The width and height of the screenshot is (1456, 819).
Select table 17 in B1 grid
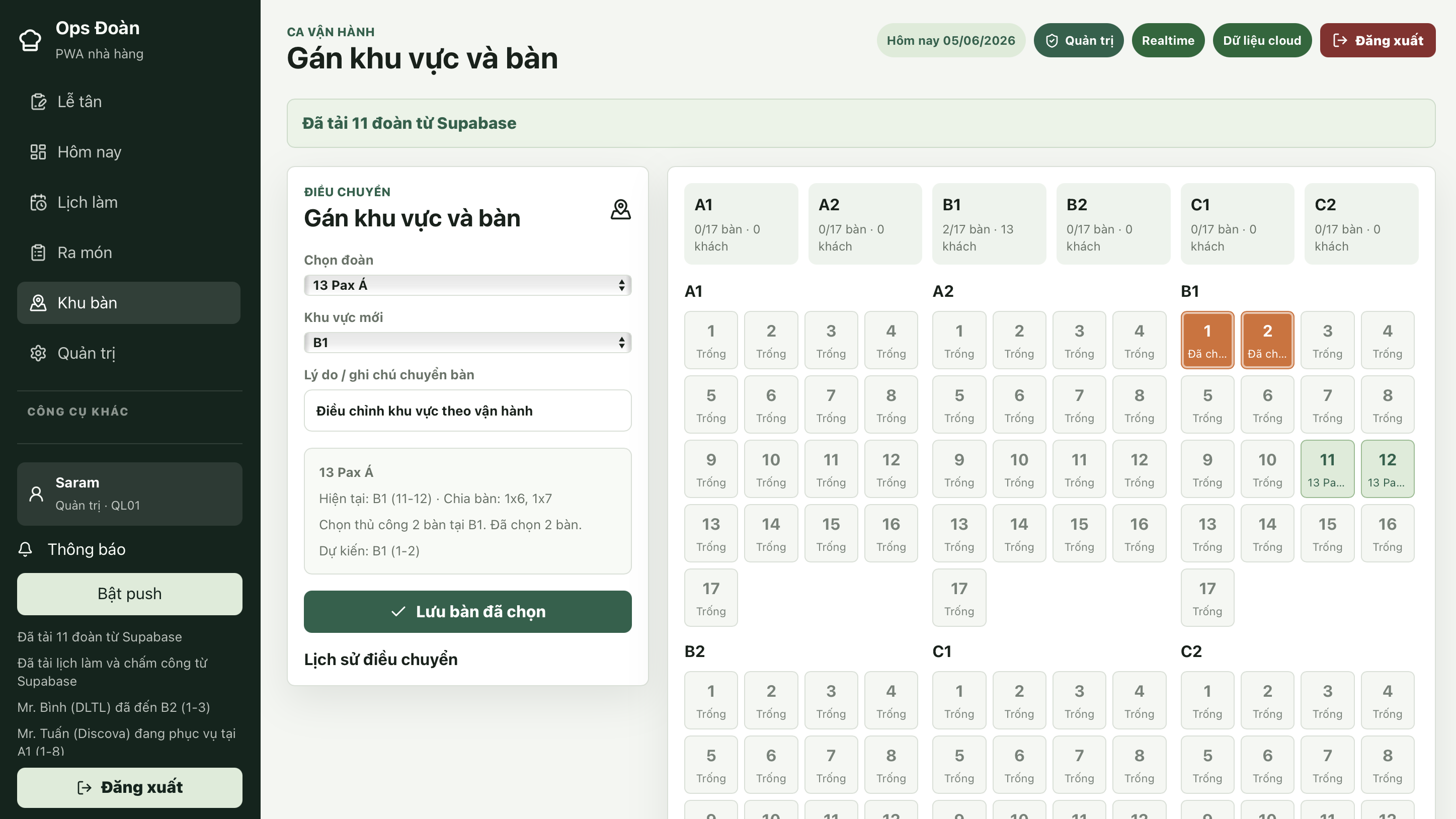(x=1207, y=598)
